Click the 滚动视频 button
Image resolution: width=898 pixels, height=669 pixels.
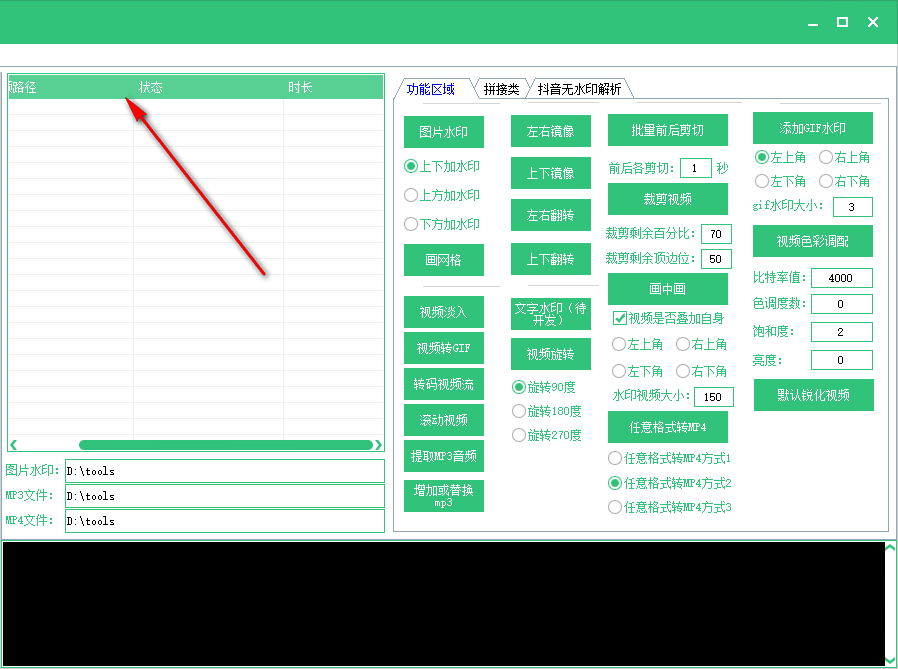coord(444,420)
